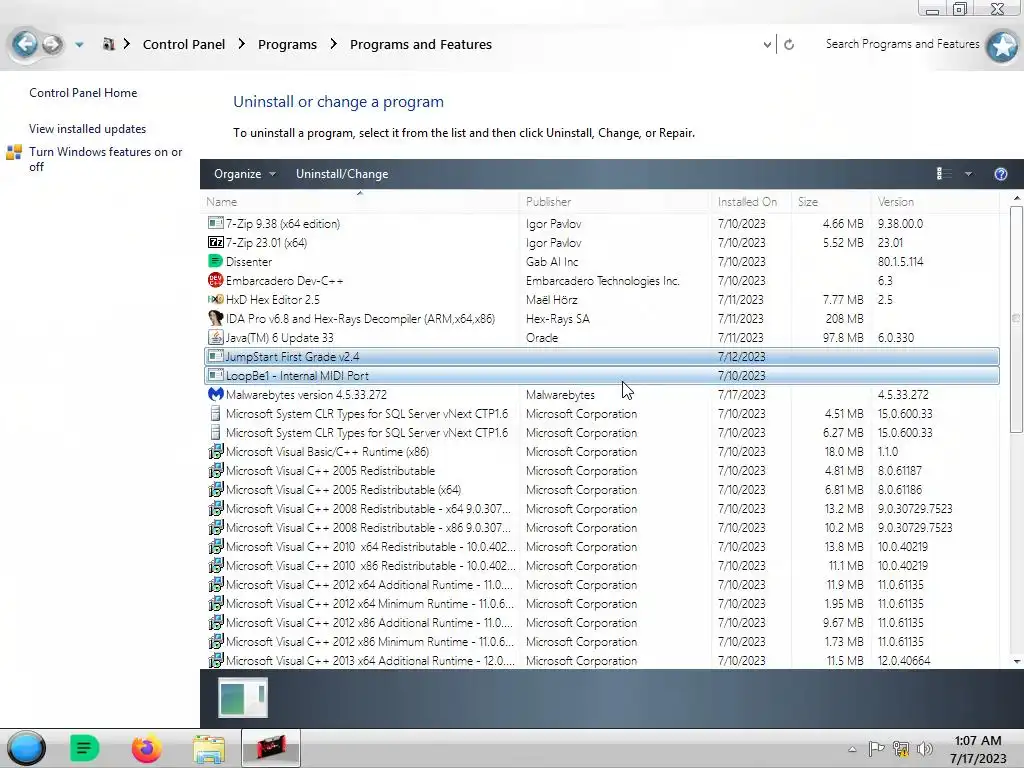Image resolution: width=1024 pixels, height=768 pixels.
Task: Select Programs and Features breadcrumb
Action: [421, 44]
